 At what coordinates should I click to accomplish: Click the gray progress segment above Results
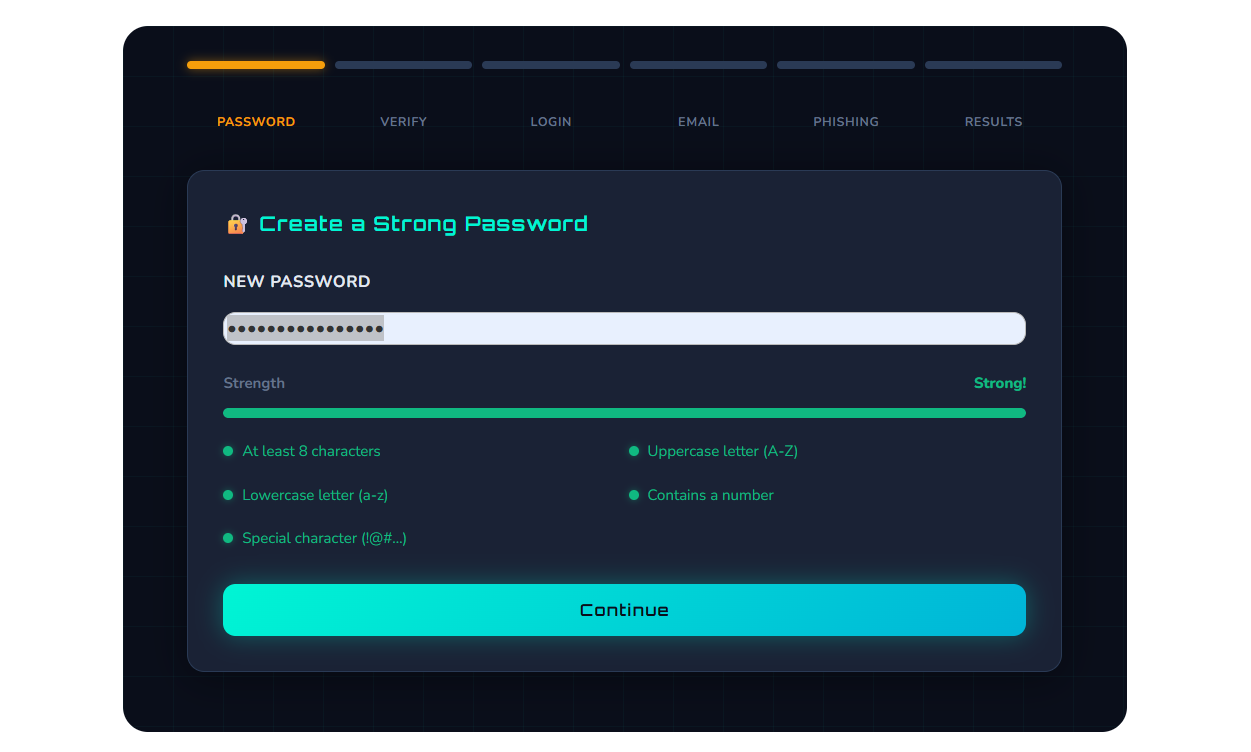click(x=993, y=65)
